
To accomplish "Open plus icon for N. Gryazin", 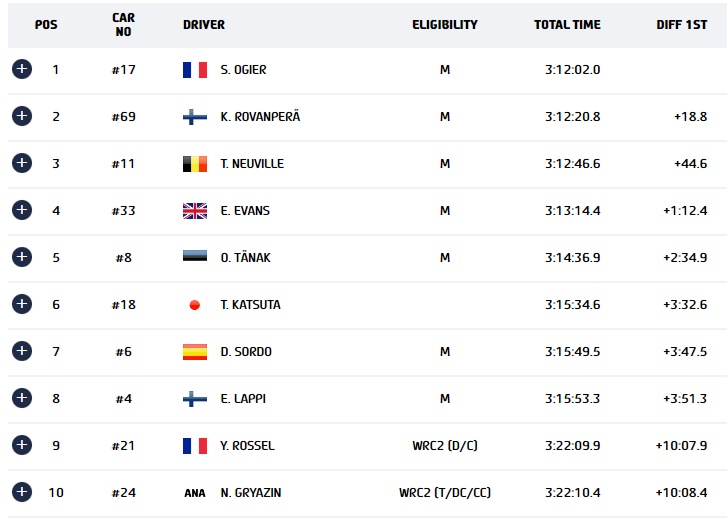I will (x=22, y=492).
